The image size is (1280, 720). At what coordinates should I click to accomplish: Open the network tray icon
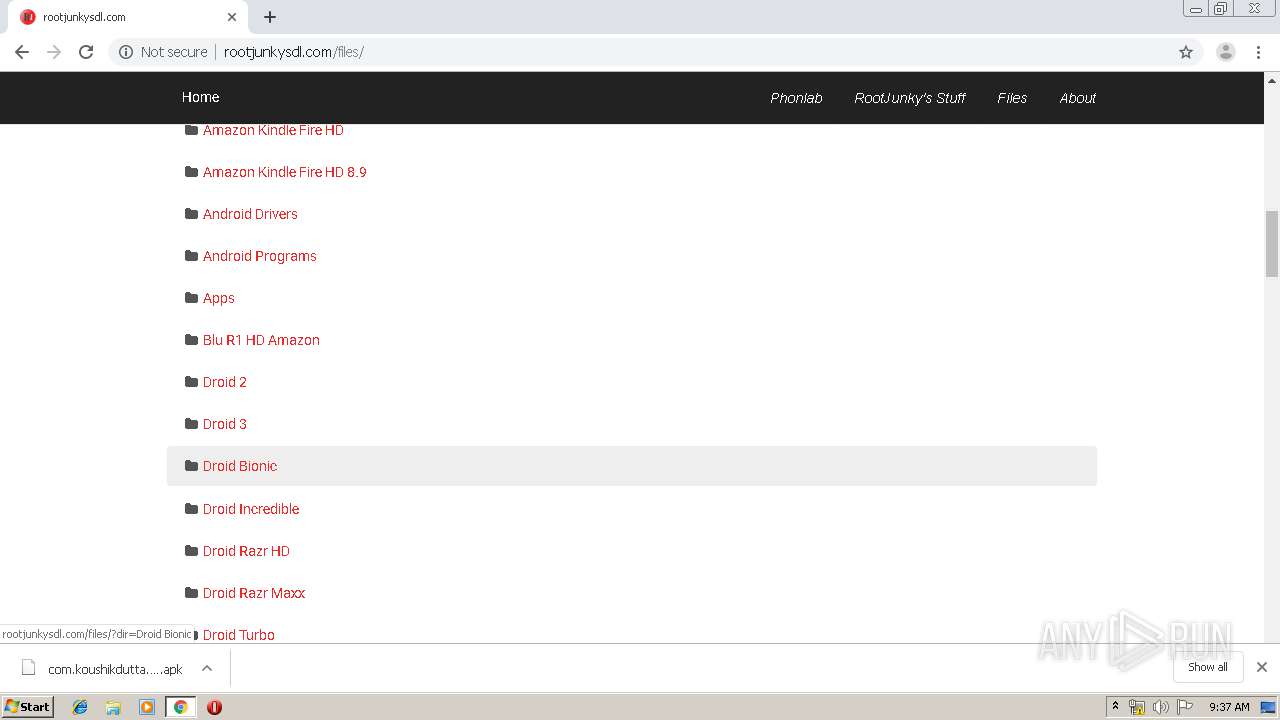click(1137, 707)
